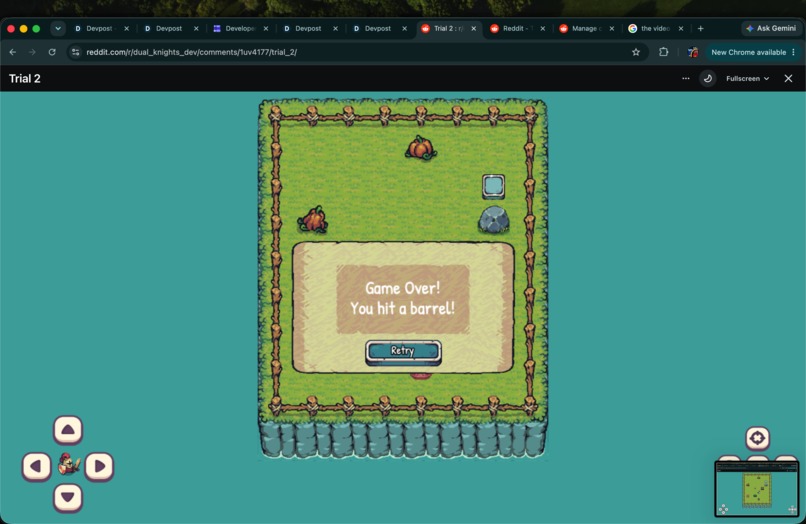Click the reddit URL address field
Screen dimensions: 806x524
pos(355,52)
